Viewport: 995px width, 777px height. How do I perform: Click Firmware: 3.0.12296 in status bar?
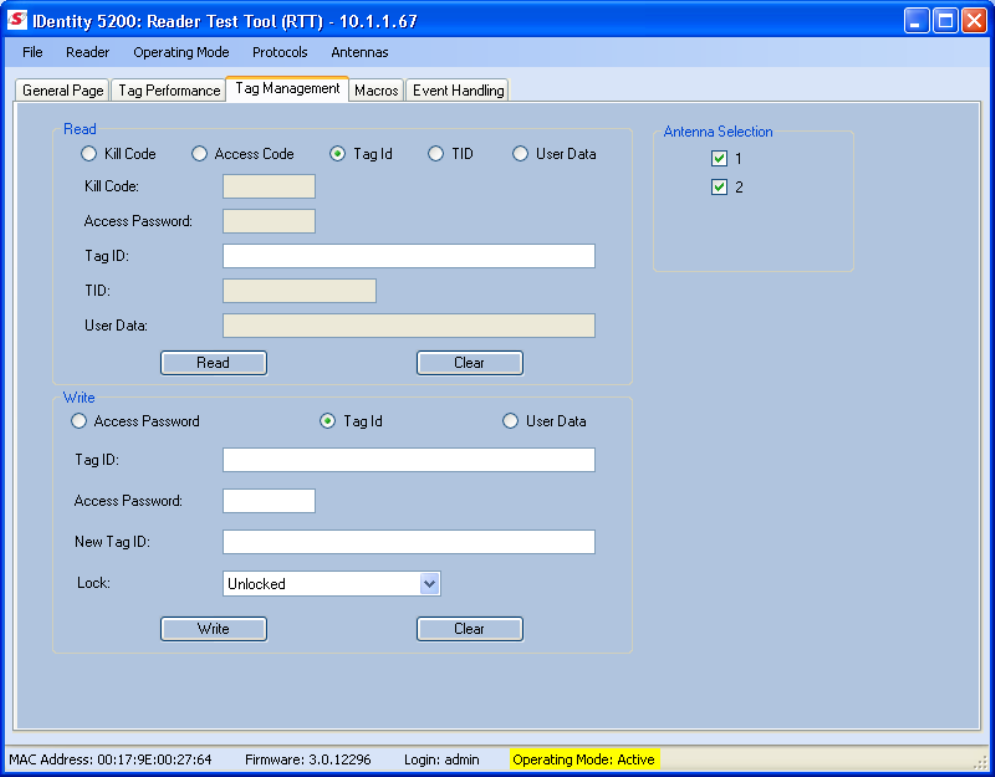(308, 759)
